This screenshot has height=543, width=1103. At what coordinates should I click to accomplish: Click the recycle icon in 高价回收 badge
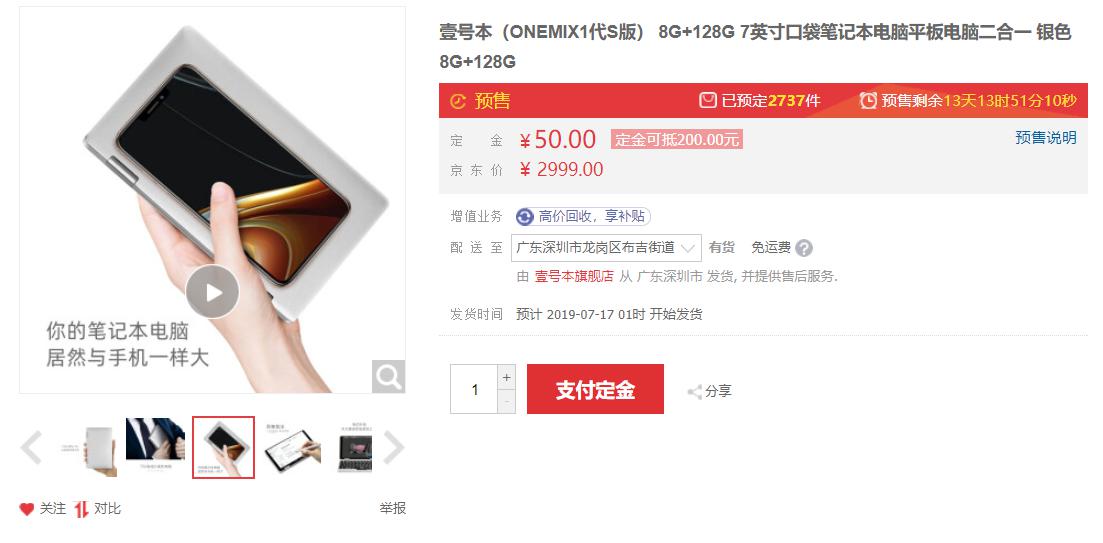pos(525,217)
